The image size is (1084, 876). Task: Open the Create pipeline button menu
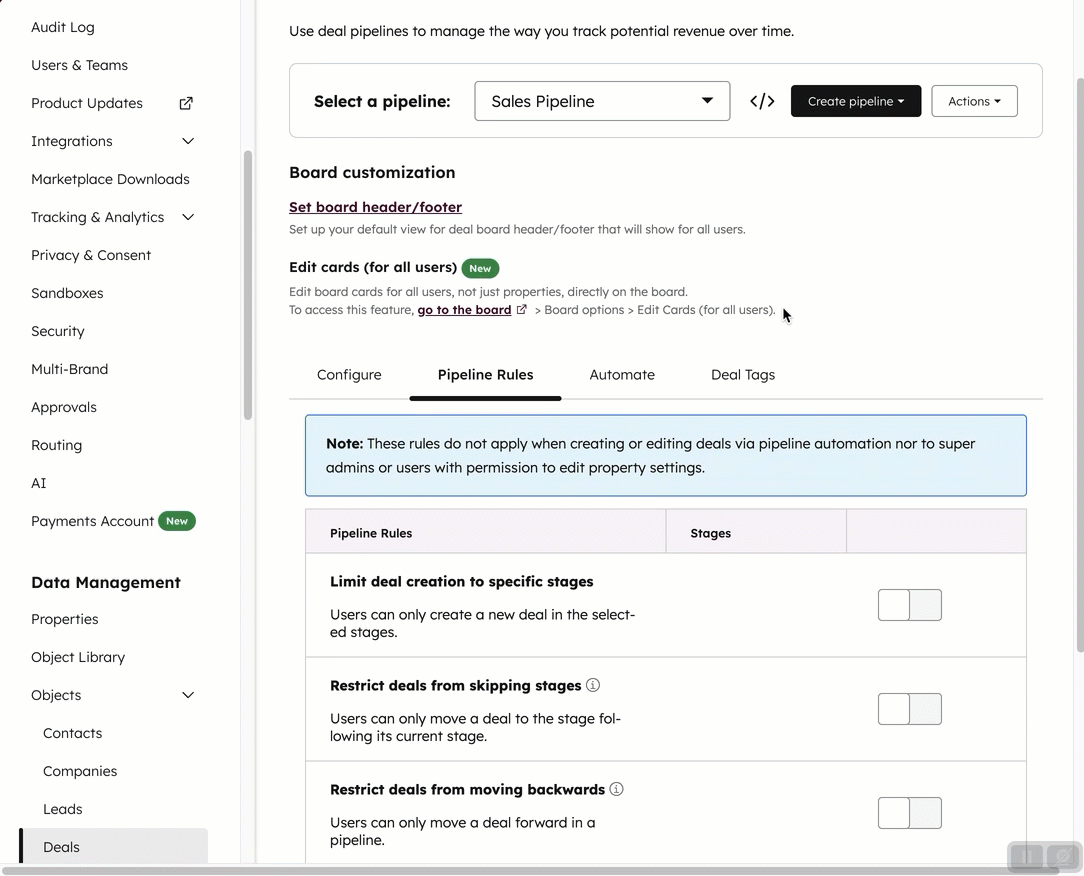point(856,100)
